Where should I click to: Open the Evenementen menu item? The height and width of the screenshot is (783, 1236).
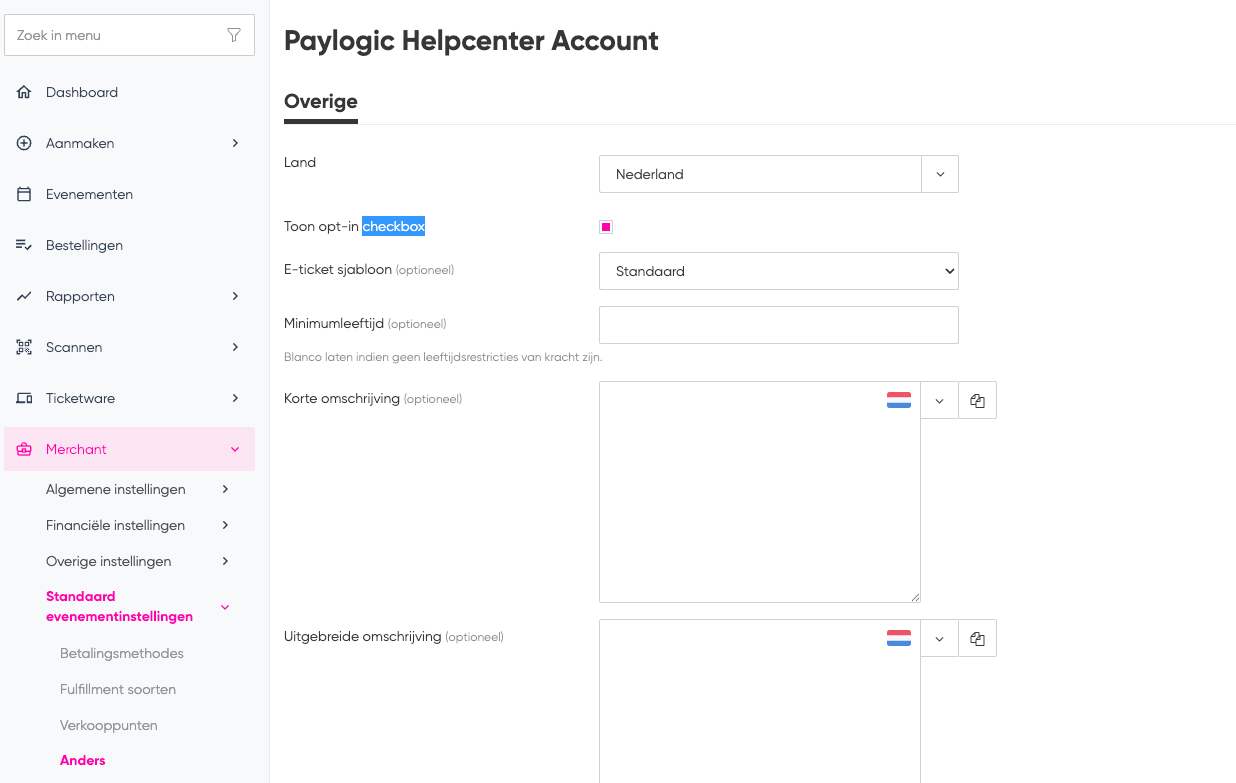coord(130,194)
